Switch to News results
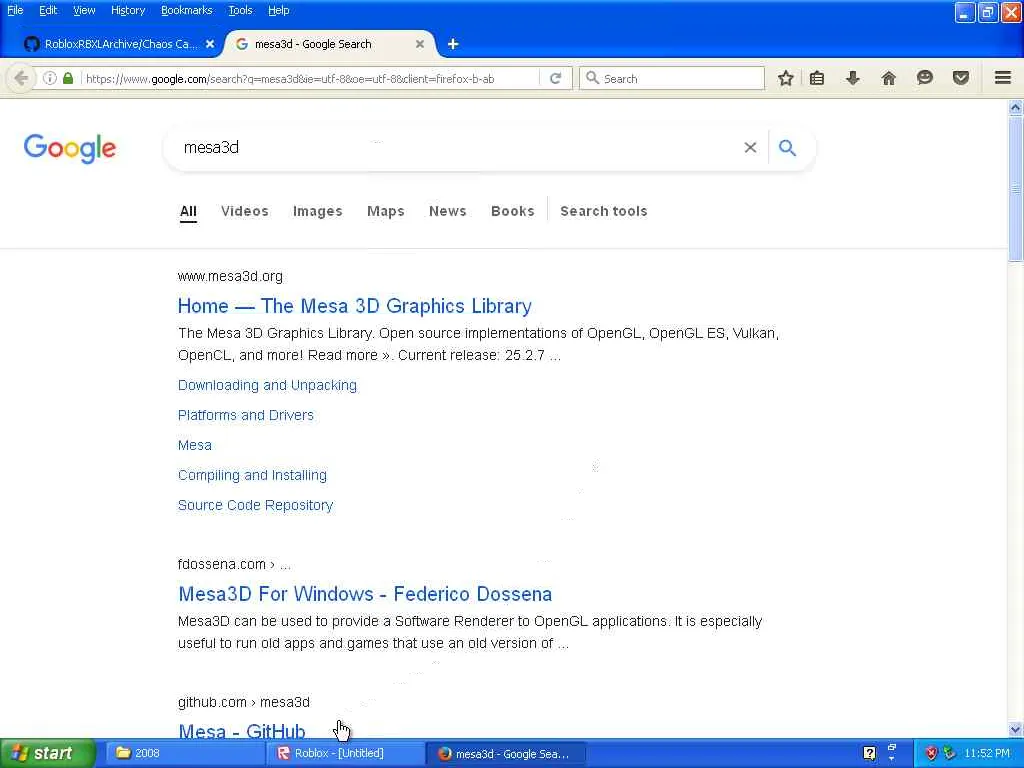The image size is (1024, 768). pos(447,211)
